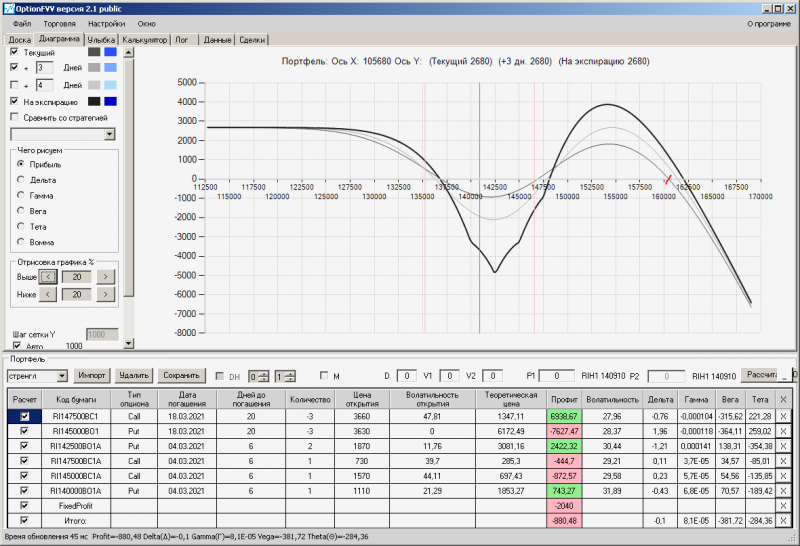This screenshot has width=800, height=546.
Task: Click the Сохранить button
Action: click(181, 376)
